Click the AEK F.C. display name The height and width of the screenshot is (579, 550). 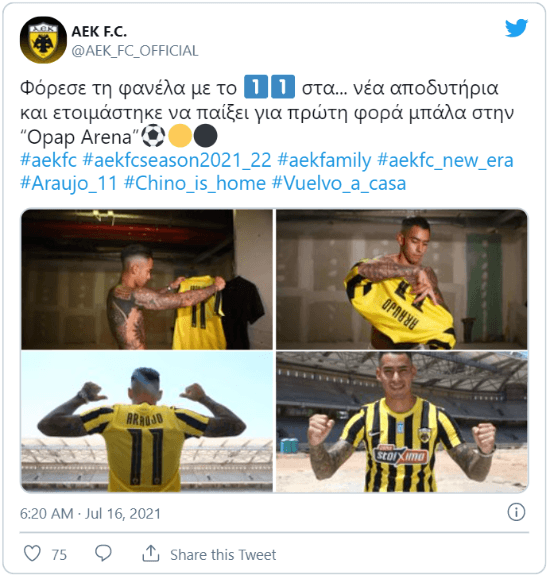[x=99, y=32]
